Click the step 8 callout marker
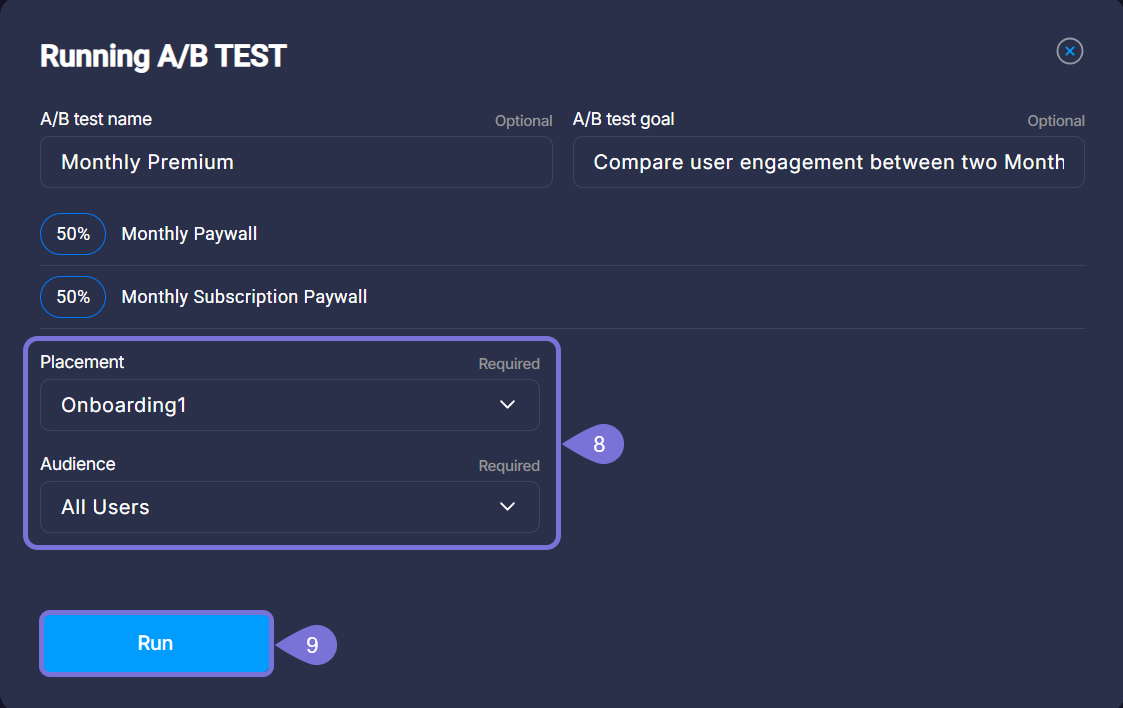Image resolution: width=1123 pixels, height=708 pixels. coord(598,444)
